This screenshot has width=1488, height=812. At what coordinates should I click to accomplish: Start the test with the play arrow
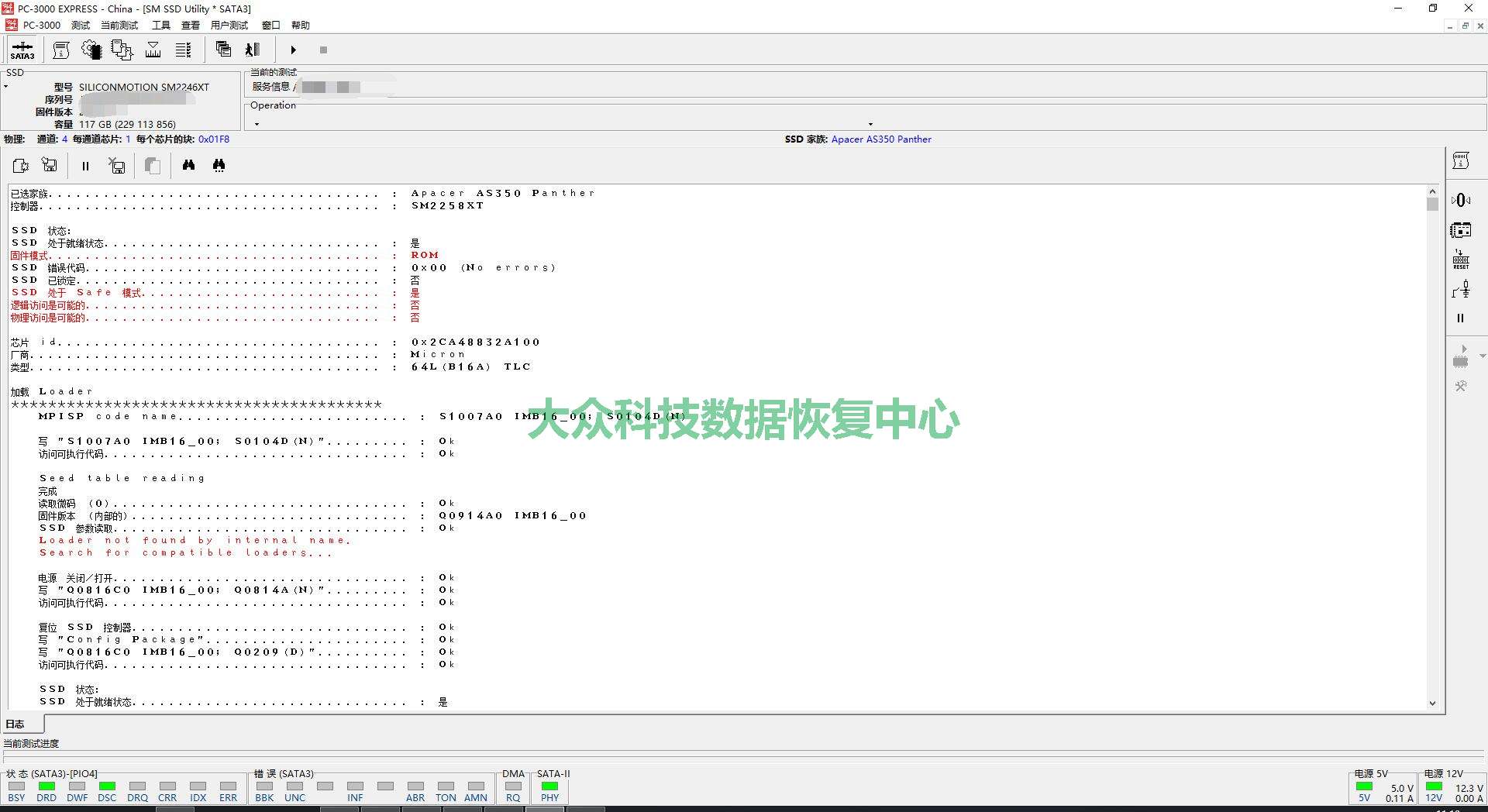pos(293,50)
